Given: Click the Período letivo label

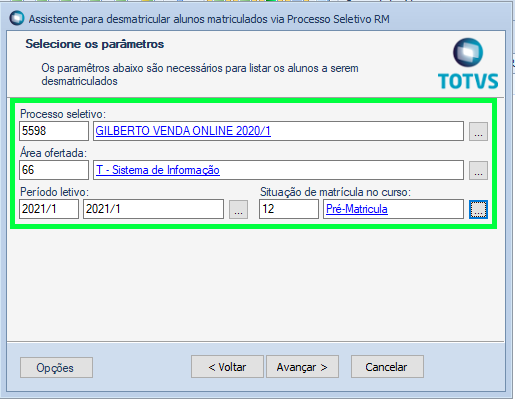Looking at the screenshot, I should (x=54, y=192).
